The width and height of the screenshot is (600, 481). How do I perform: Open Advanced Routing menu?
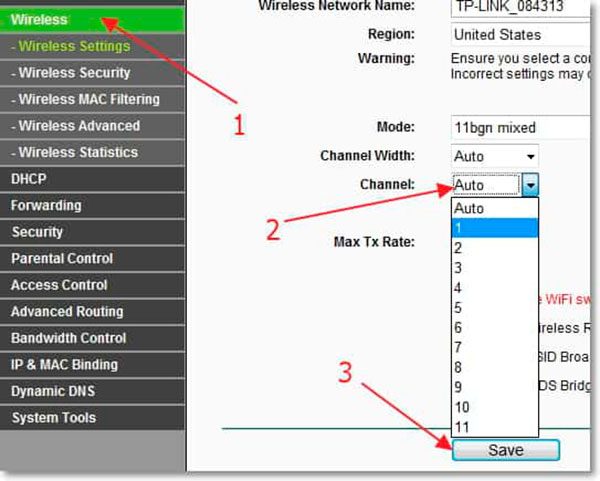tap(92, 311)
